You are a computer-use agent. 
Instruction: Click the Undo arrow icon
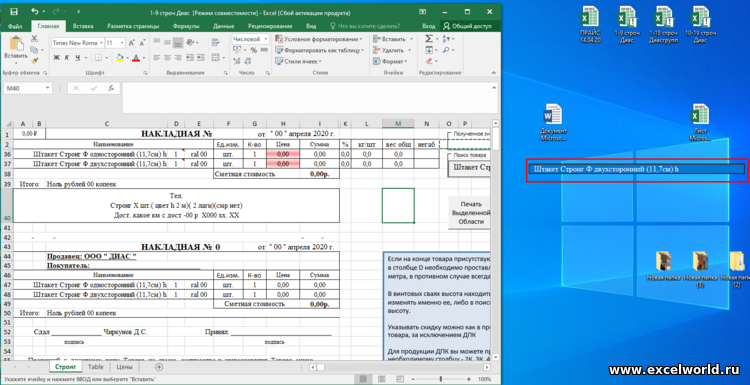click(x=34, y=11)
